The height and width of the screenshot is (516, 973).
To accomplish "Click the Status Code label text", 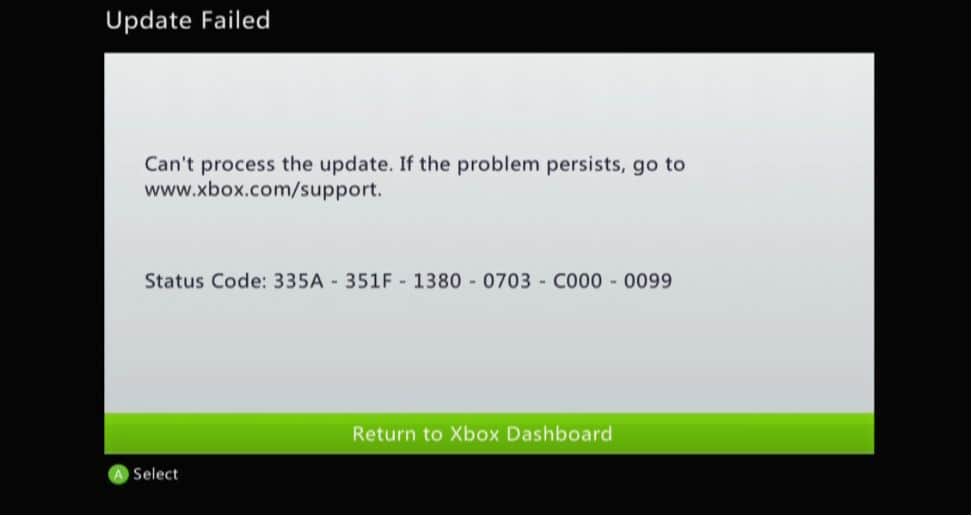I will (206, 281).
